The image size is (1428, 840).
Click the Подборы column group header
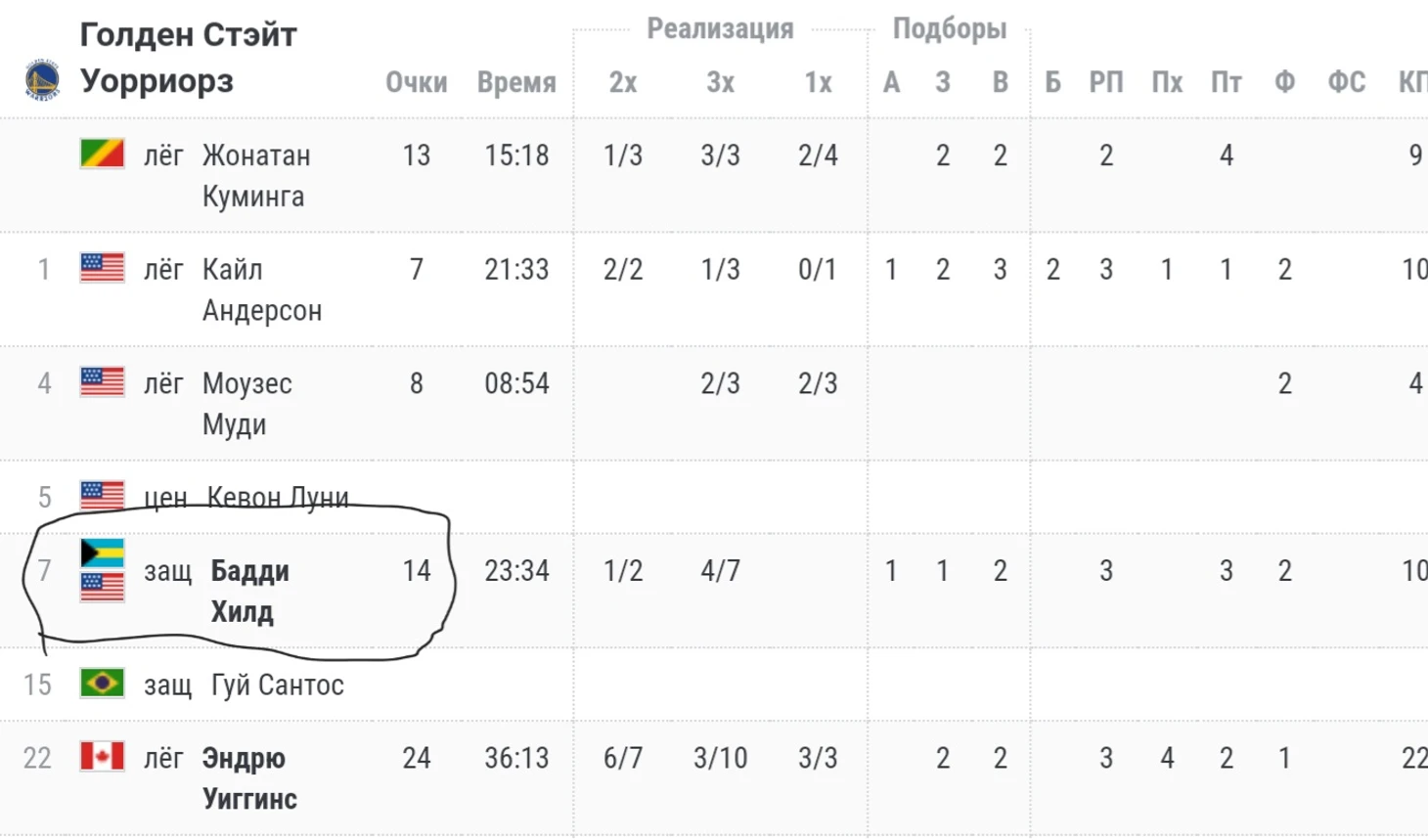click(x=949, y=29)
